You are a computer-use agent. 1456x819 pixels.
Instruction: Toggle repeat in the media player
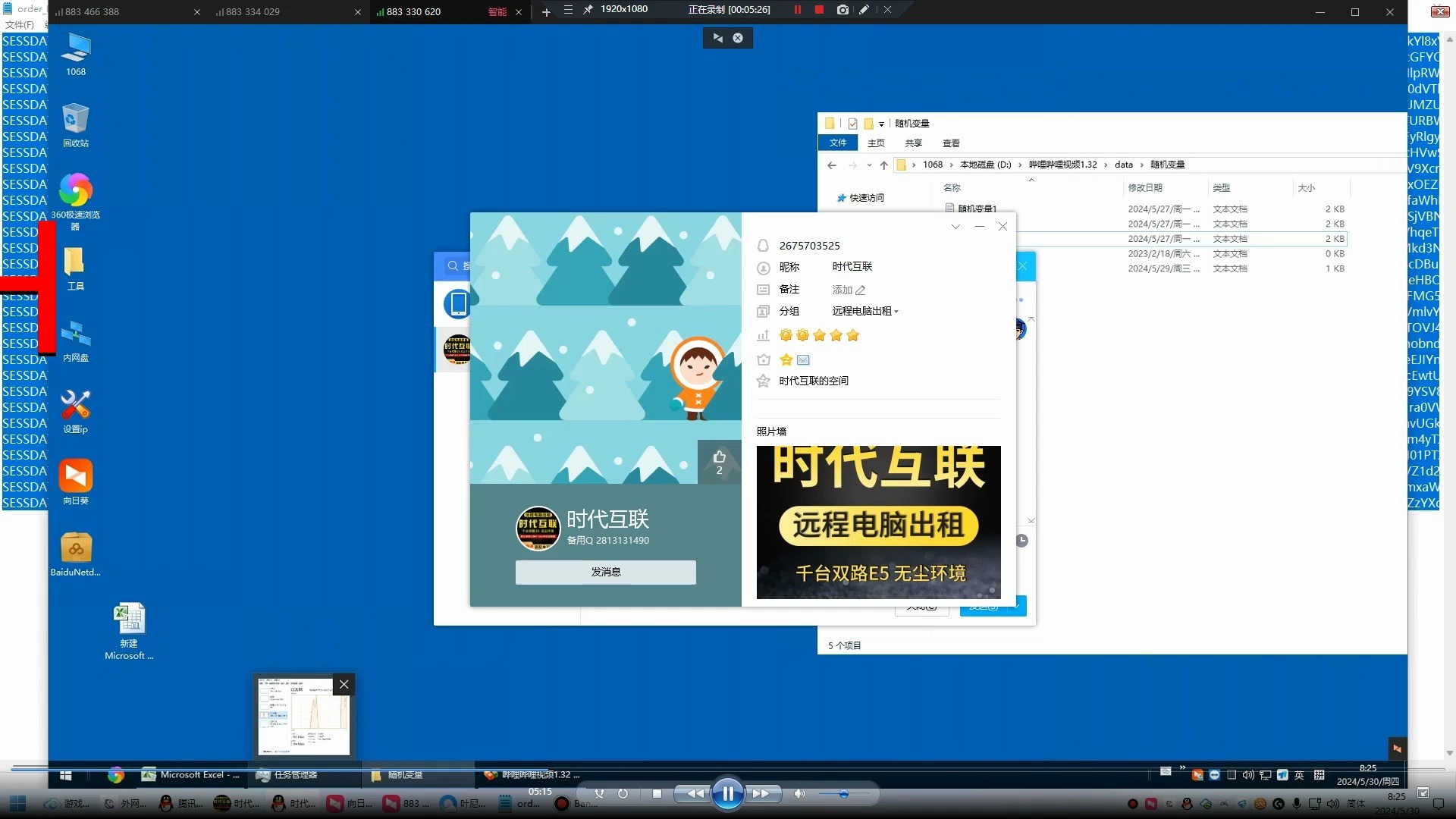(623, 794)
